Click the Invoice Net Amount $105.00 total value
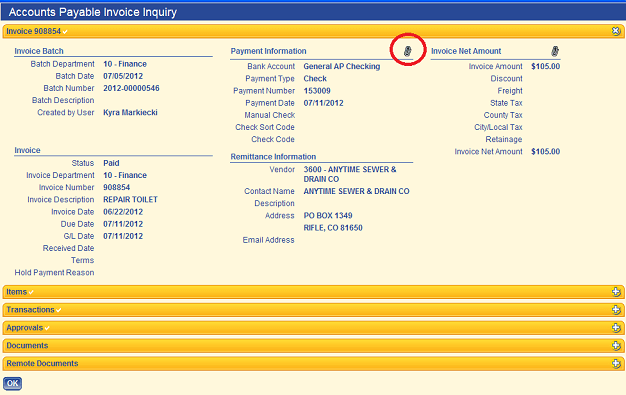Screen dimensions: 626x395 click(x=545, y=151)
